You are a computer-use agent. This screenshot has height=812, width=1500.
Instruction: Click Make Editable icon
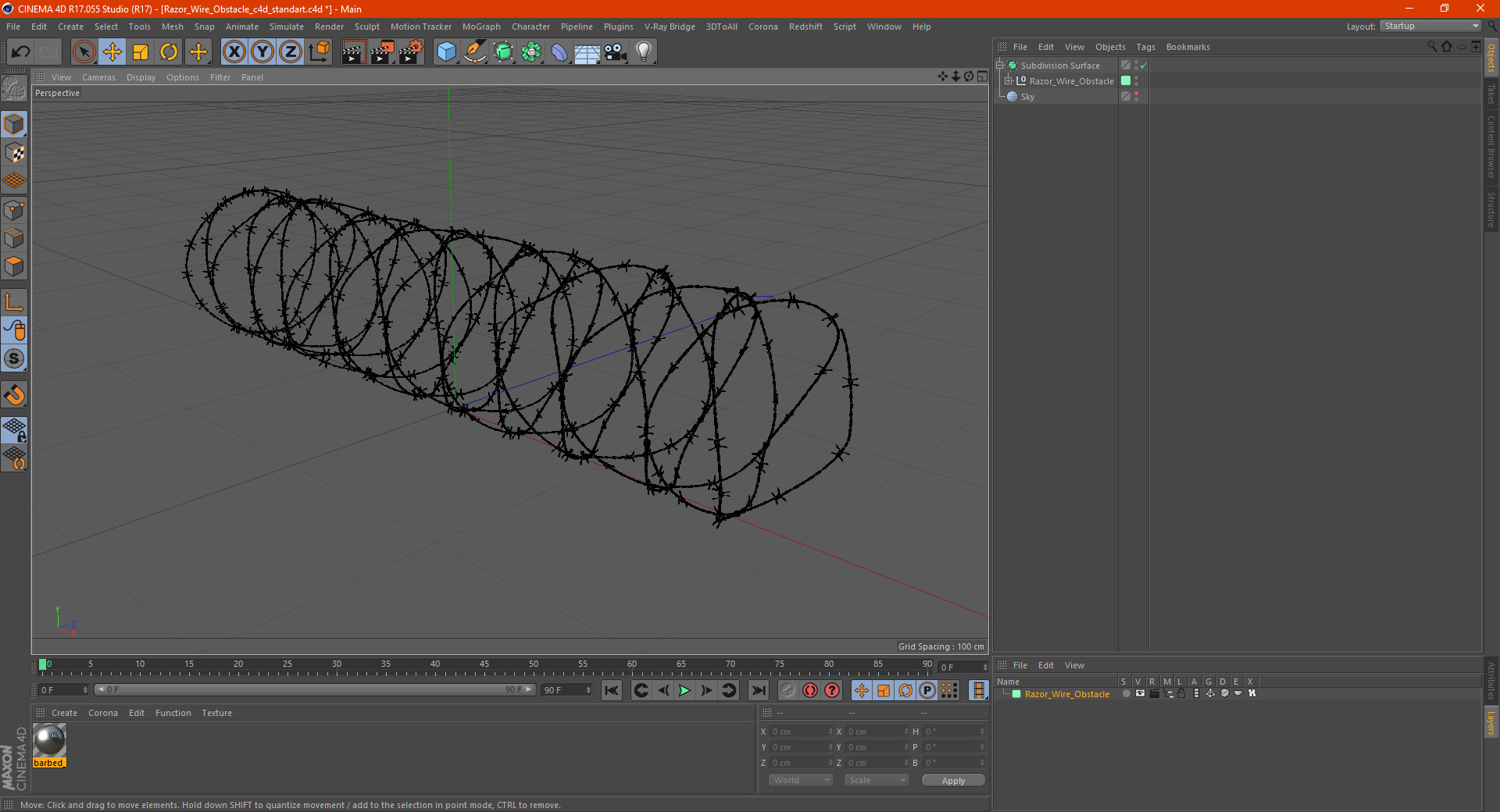click(14, 89)
